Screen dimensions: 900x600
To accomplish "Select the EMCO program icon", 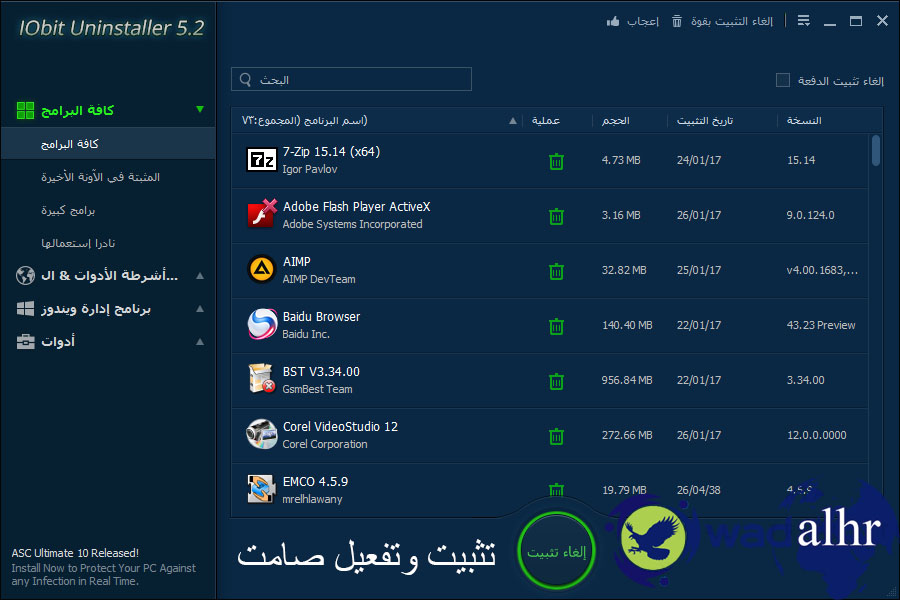I will 261,489.
